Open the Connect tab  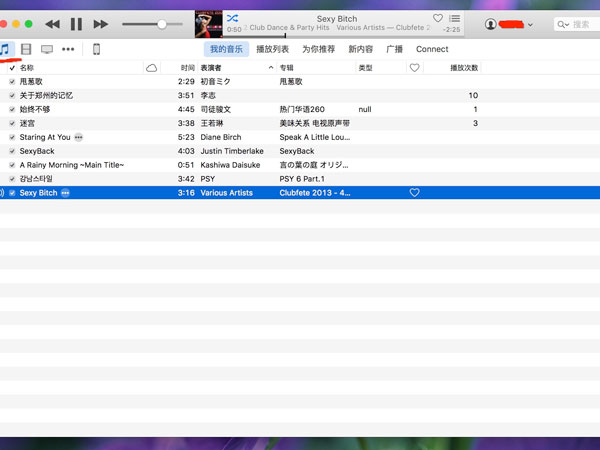click(x=432, y=48)
